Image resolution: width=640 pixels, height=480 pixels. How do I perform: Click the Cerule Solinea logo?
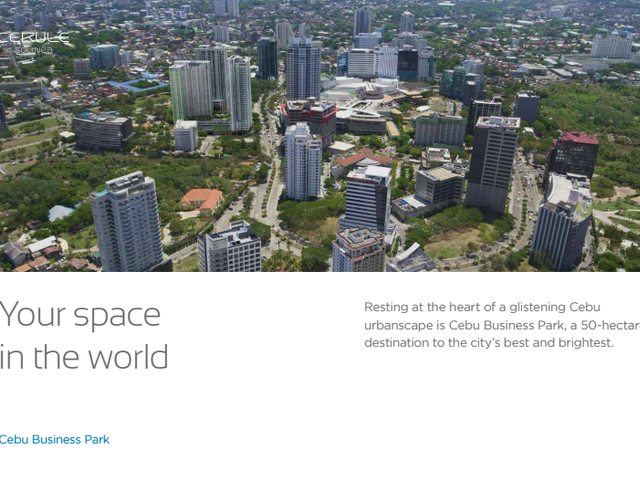(34, 43)
